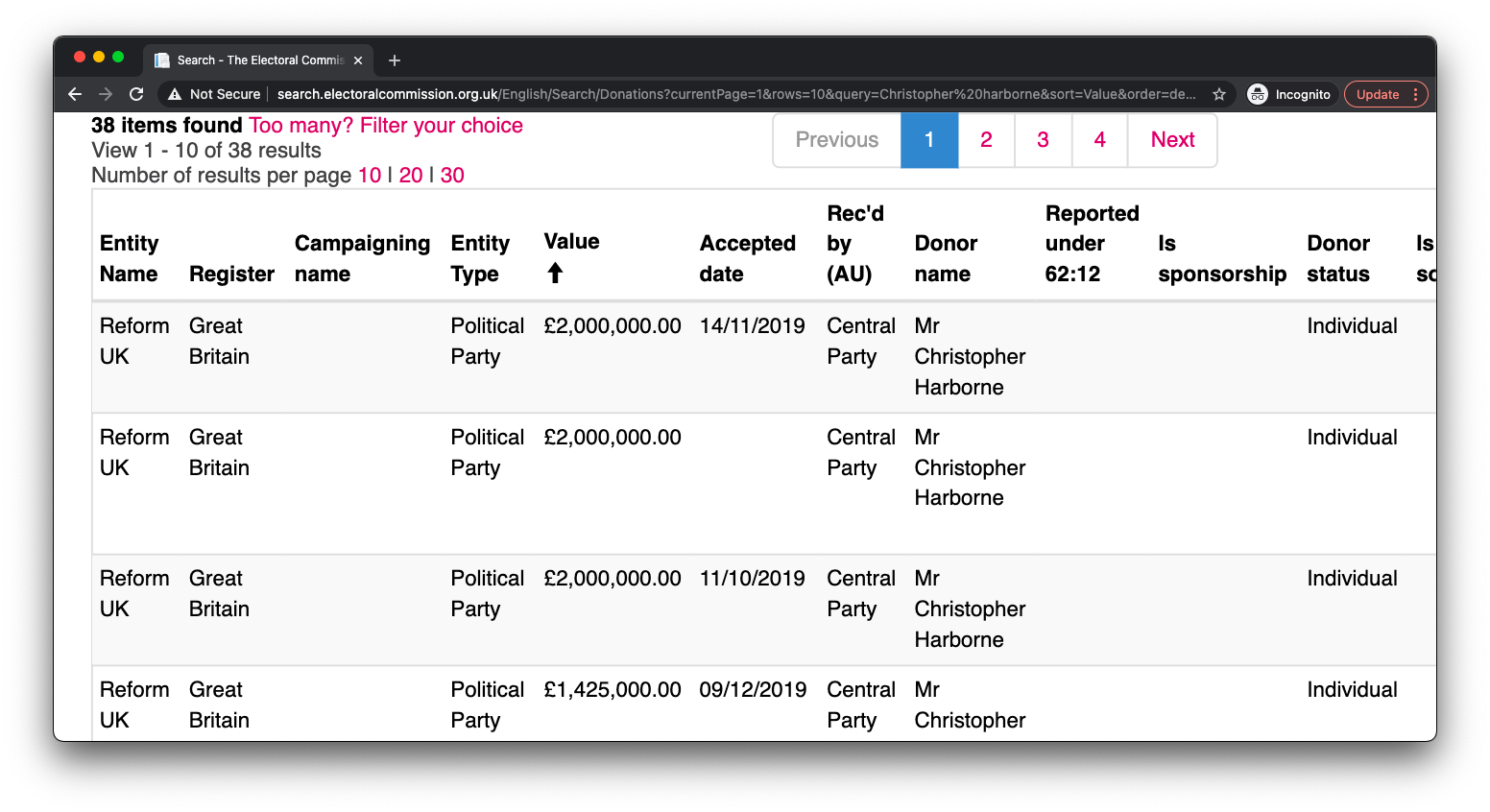Show 20 results per page
Screen dimensions: 1490x812
(411, 176)
